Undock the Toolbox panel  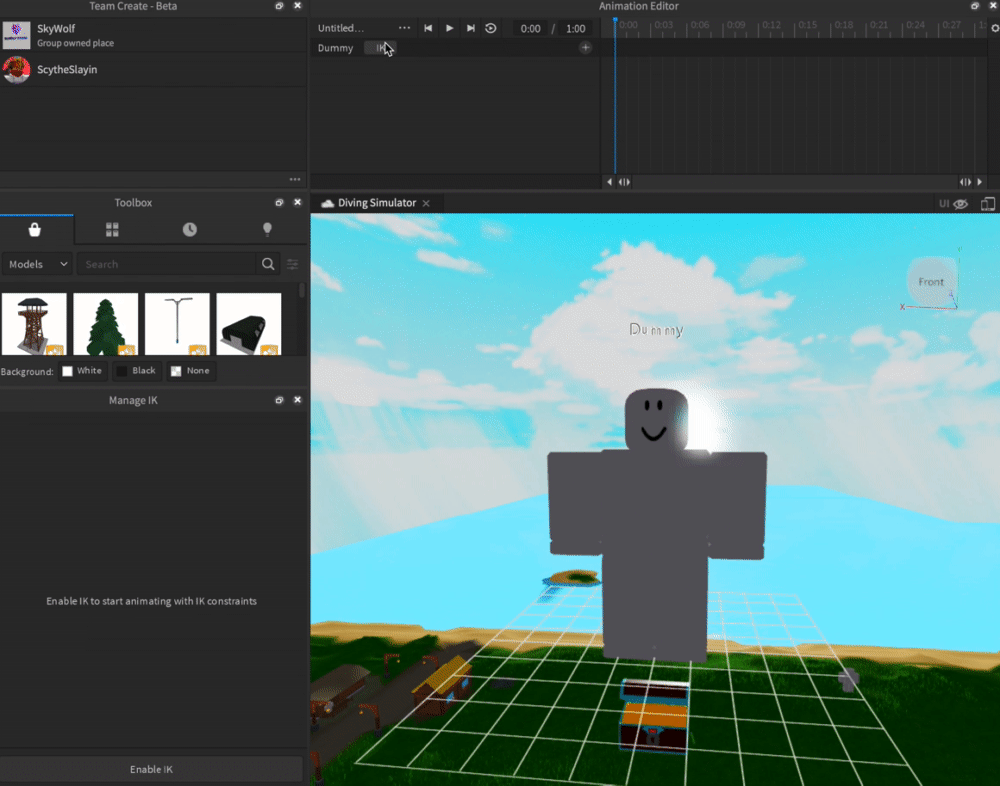coord(279,202)
